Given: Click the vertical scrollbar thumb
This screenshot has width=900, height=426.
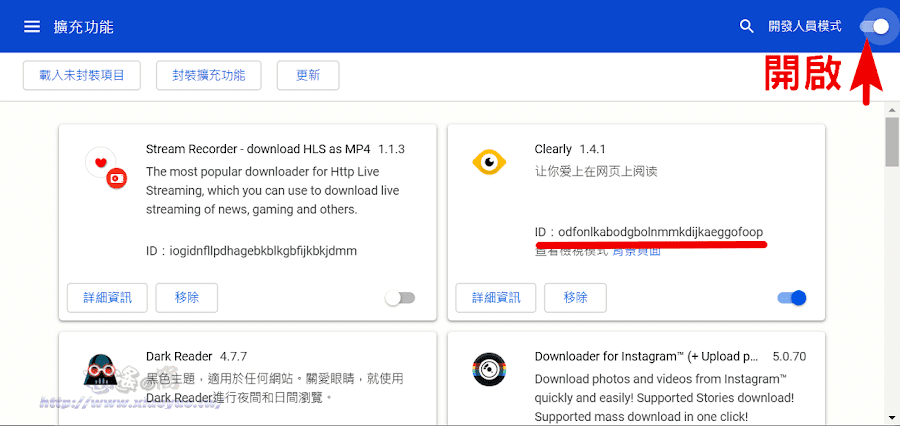Looking at the screenshot, I should tap(892, 142).
